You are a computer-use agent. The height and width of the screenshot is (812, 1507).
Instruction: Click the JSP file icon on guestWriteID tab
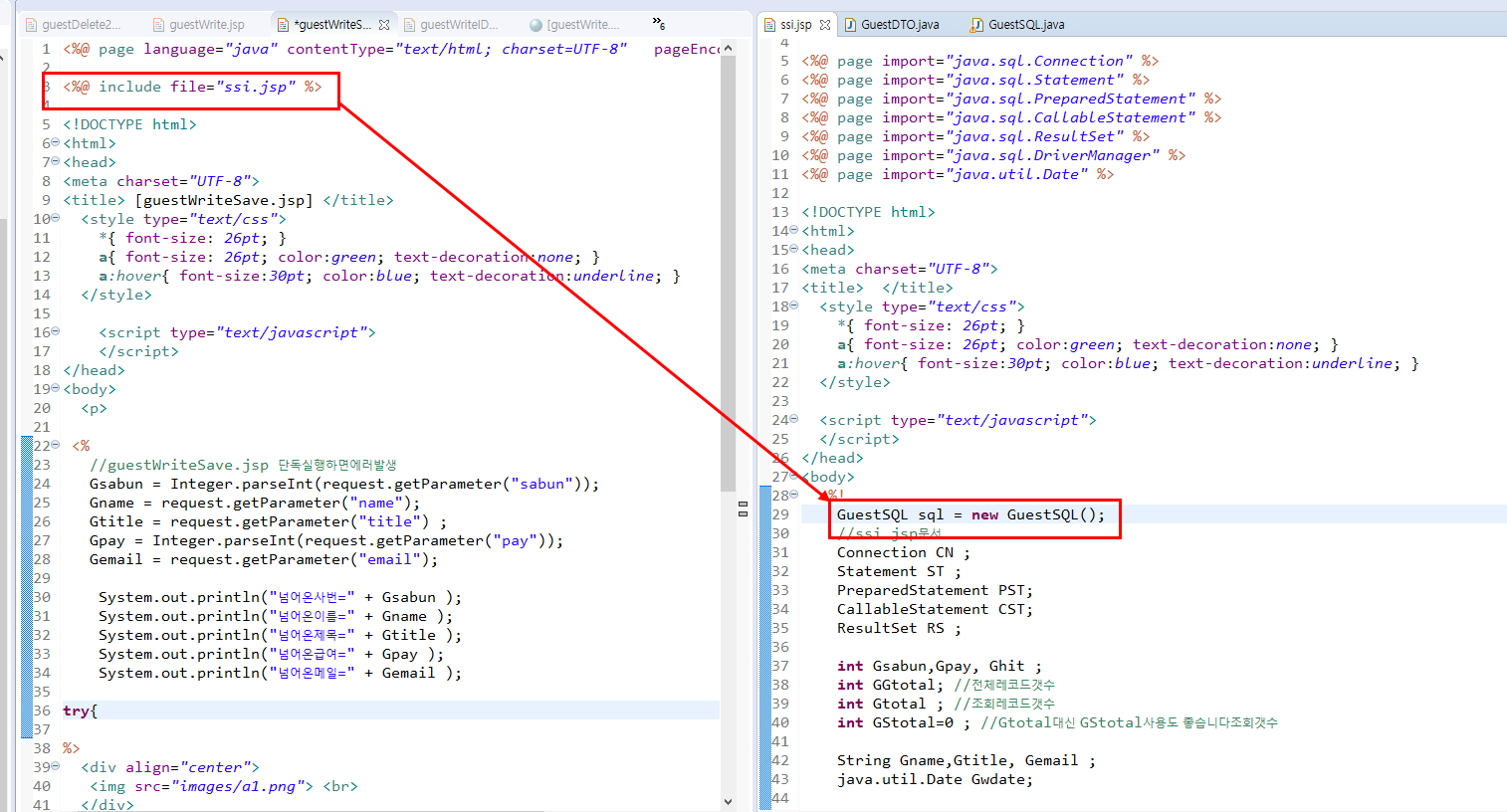coord(409,25)
